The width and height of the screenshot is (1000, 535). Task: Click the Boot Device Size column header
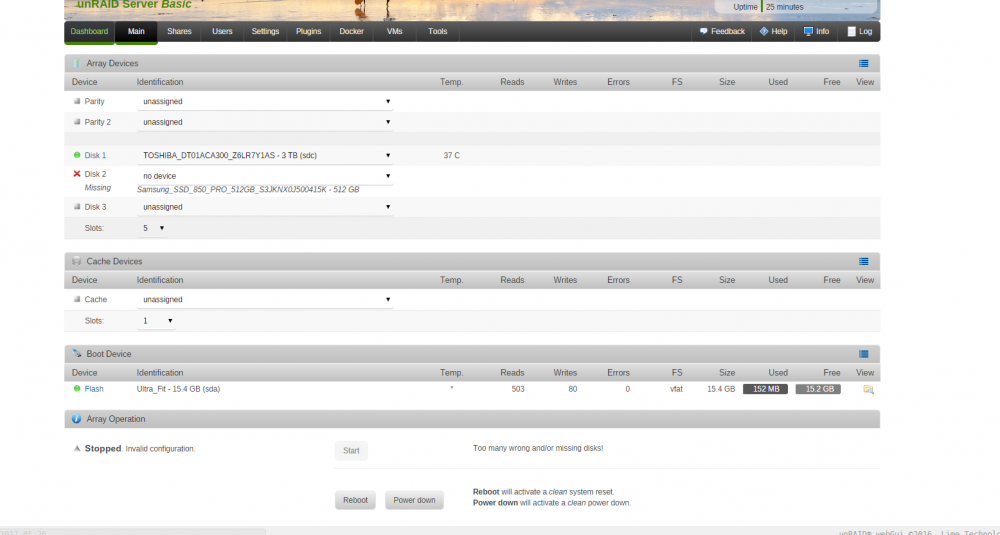tap(727, 372)
